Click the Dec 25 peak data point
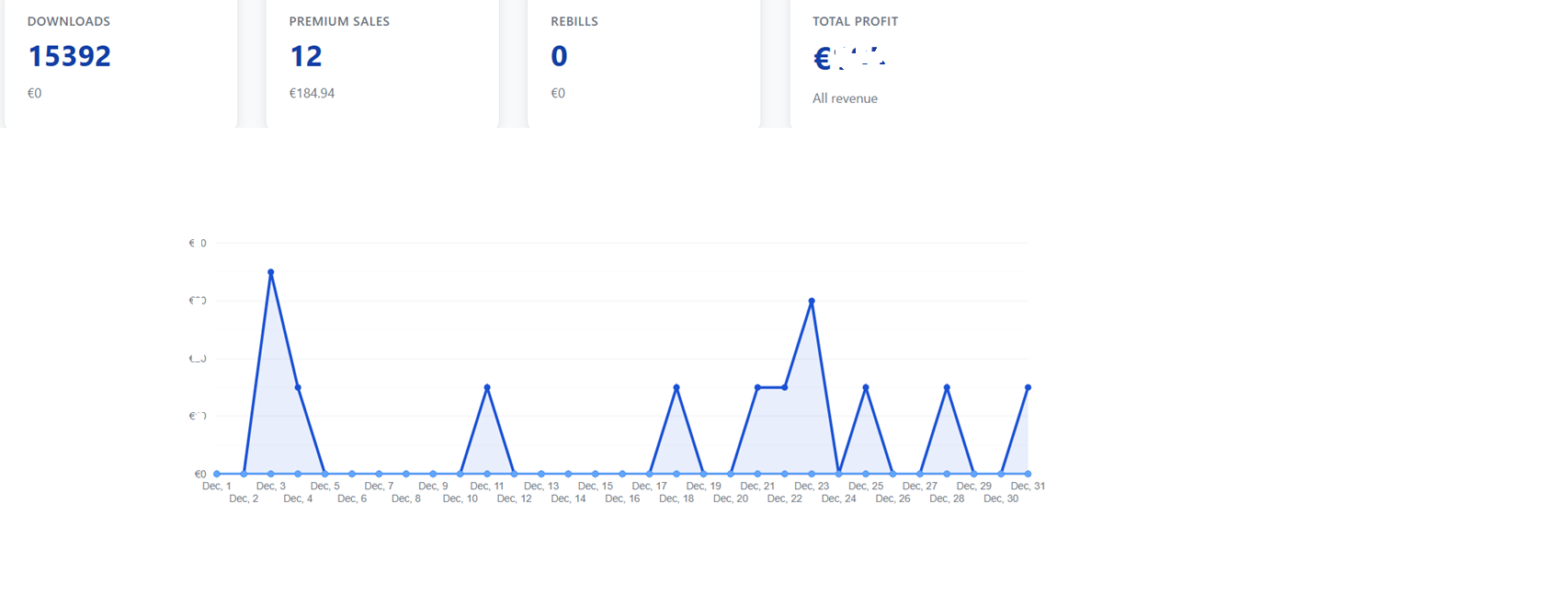Image resolution: width=1568 pixels, height=596 pixels. (866, 387)
